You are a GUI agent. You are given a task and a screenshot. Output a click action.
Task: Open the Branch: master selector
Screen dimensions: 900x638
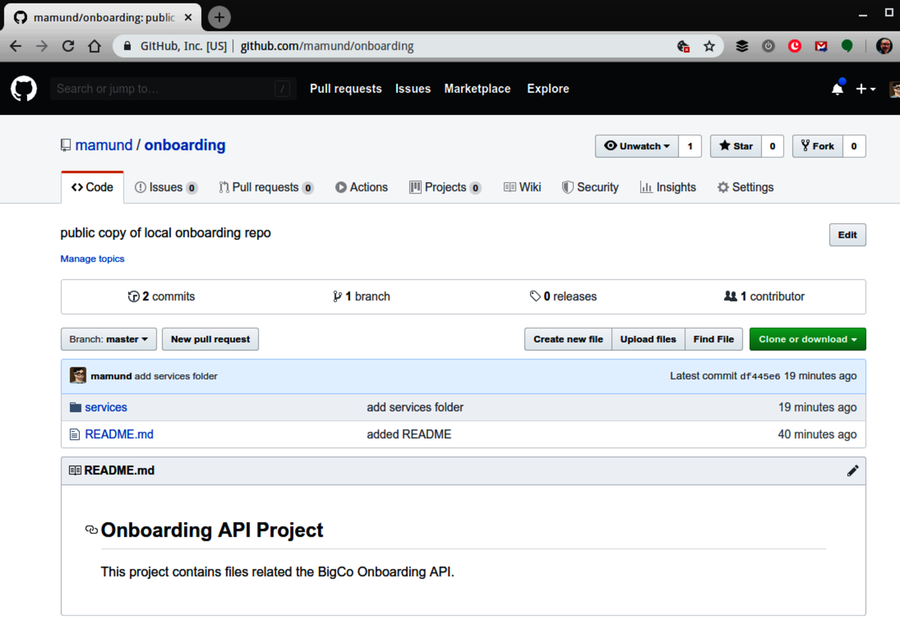click(108, 339)
